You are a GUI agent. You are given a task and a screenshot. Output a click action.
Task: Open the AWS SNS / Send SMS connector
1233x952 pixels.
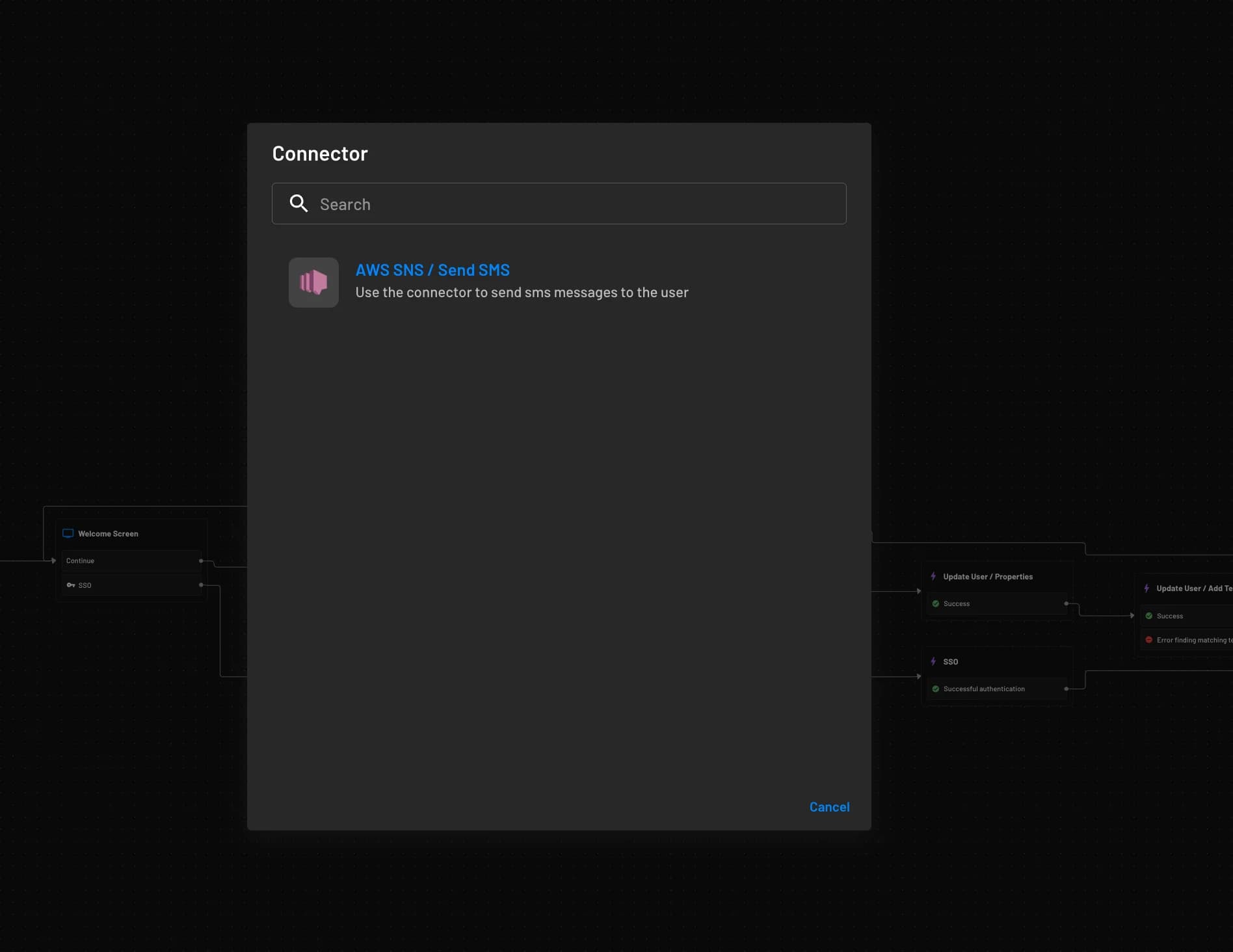[432, 269]
